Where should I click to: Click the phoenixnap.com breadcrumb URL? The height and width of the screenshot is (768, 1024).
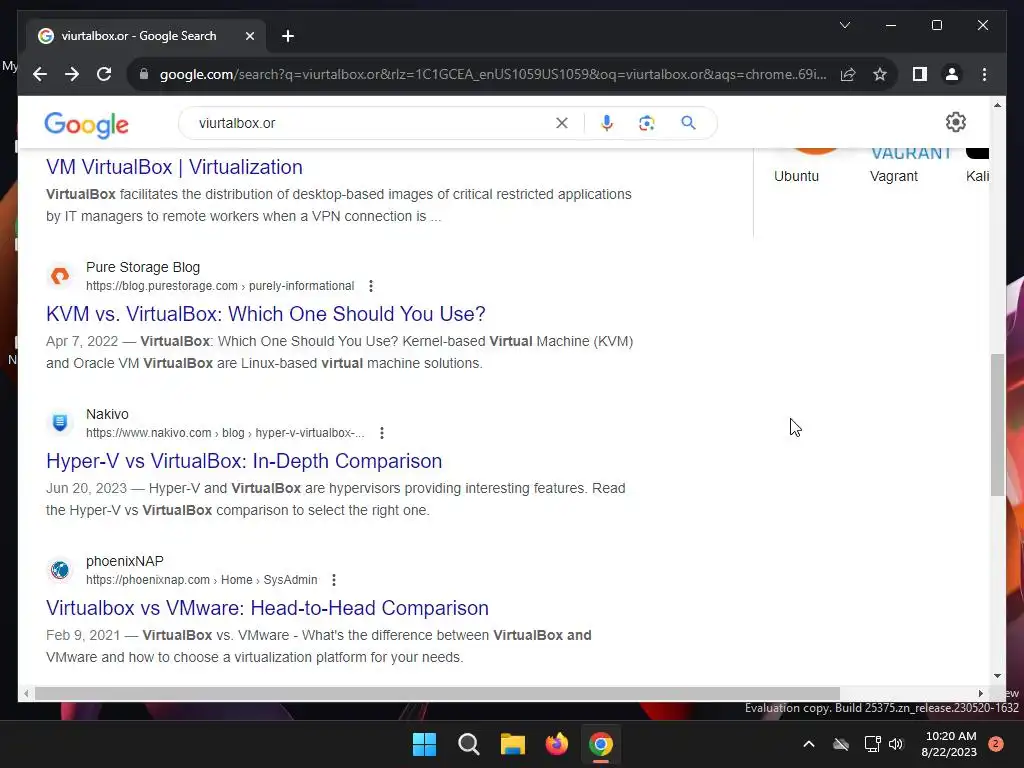[x=202, y=580]
